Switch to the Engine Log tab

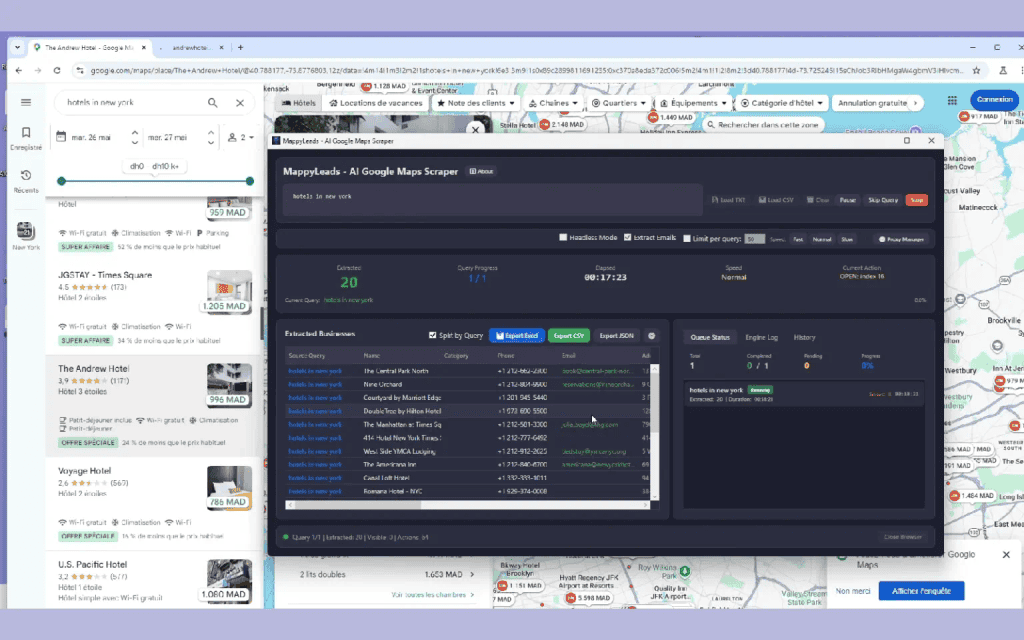tap(761, 337)
